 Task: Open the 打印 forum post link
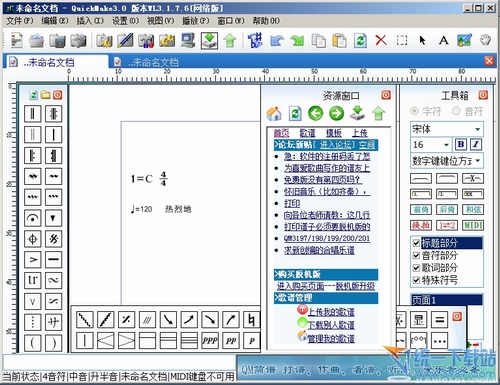(292, 203)
